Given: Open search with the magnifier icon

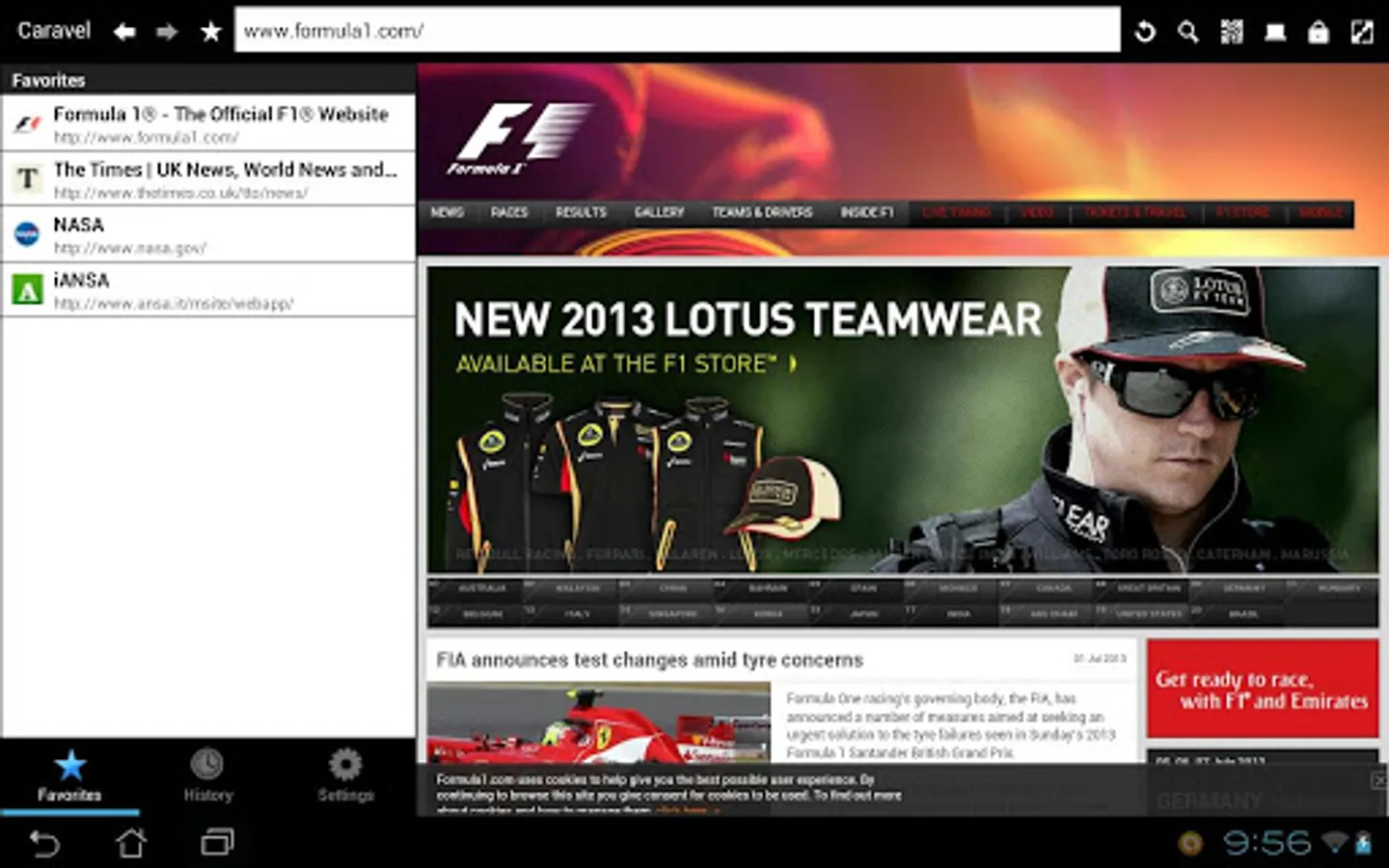Looking at the screenshot, I should point(1188,32).
